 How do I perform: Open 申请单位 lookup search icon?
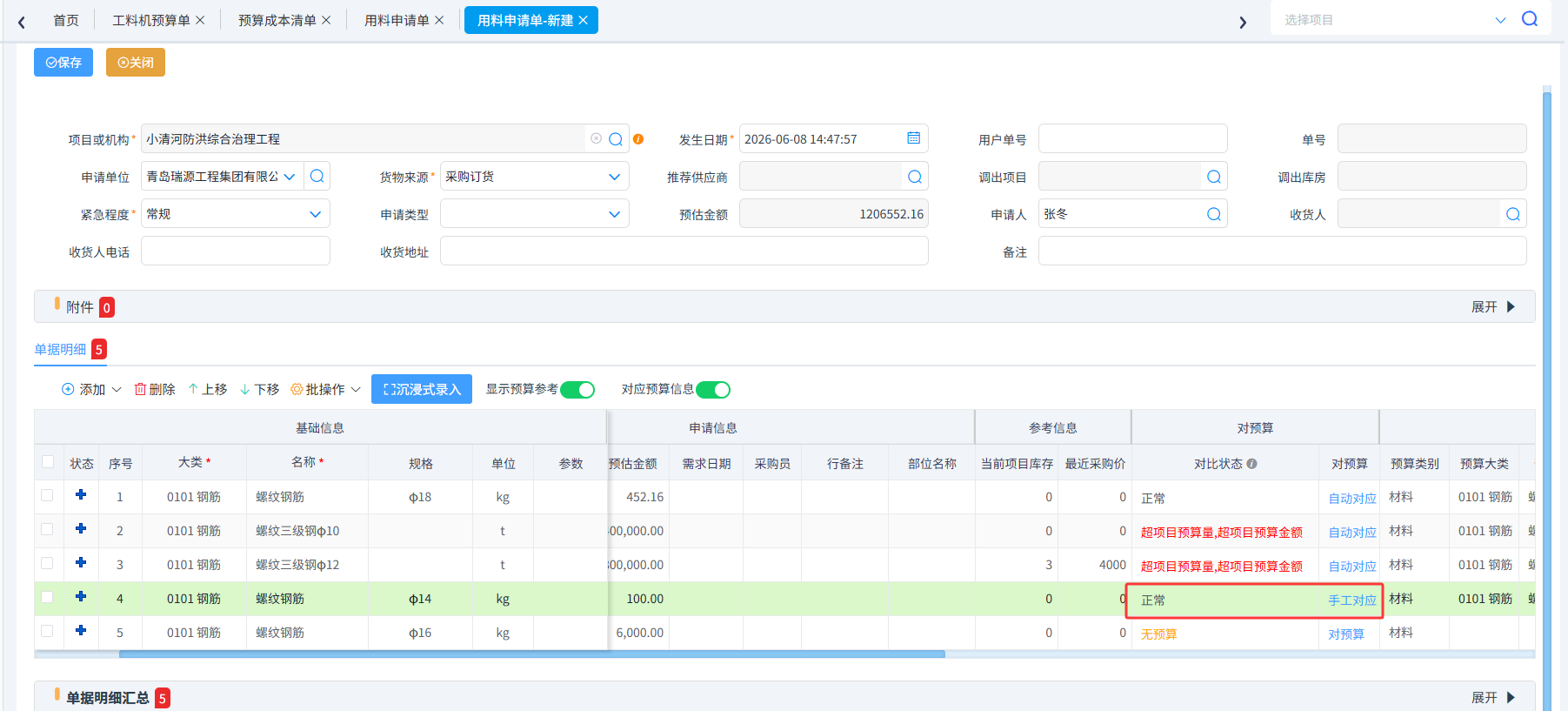(x=317, y=176)
